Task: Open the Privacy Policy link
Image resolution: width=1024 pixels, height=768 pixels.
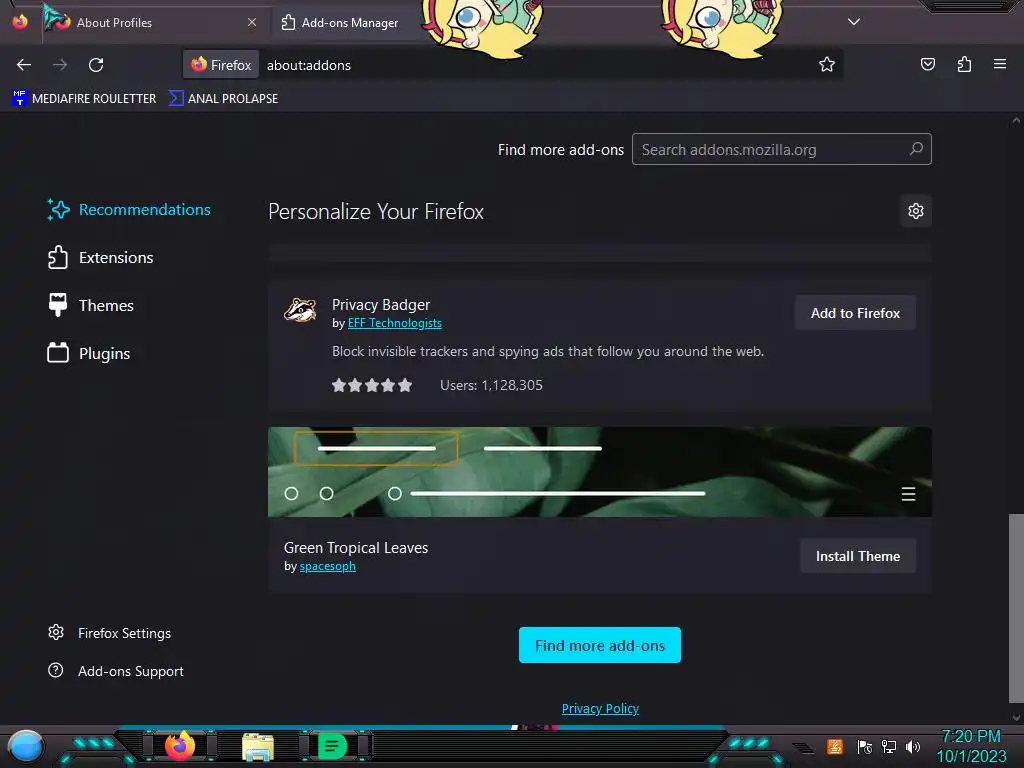Action: click(600, 708)
